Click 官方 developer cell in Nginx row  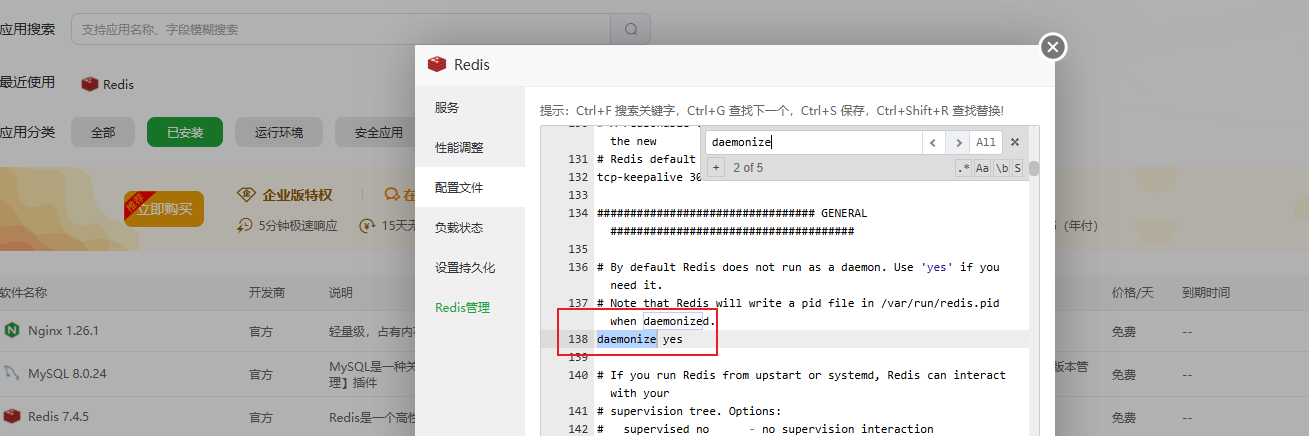(261, 330)
